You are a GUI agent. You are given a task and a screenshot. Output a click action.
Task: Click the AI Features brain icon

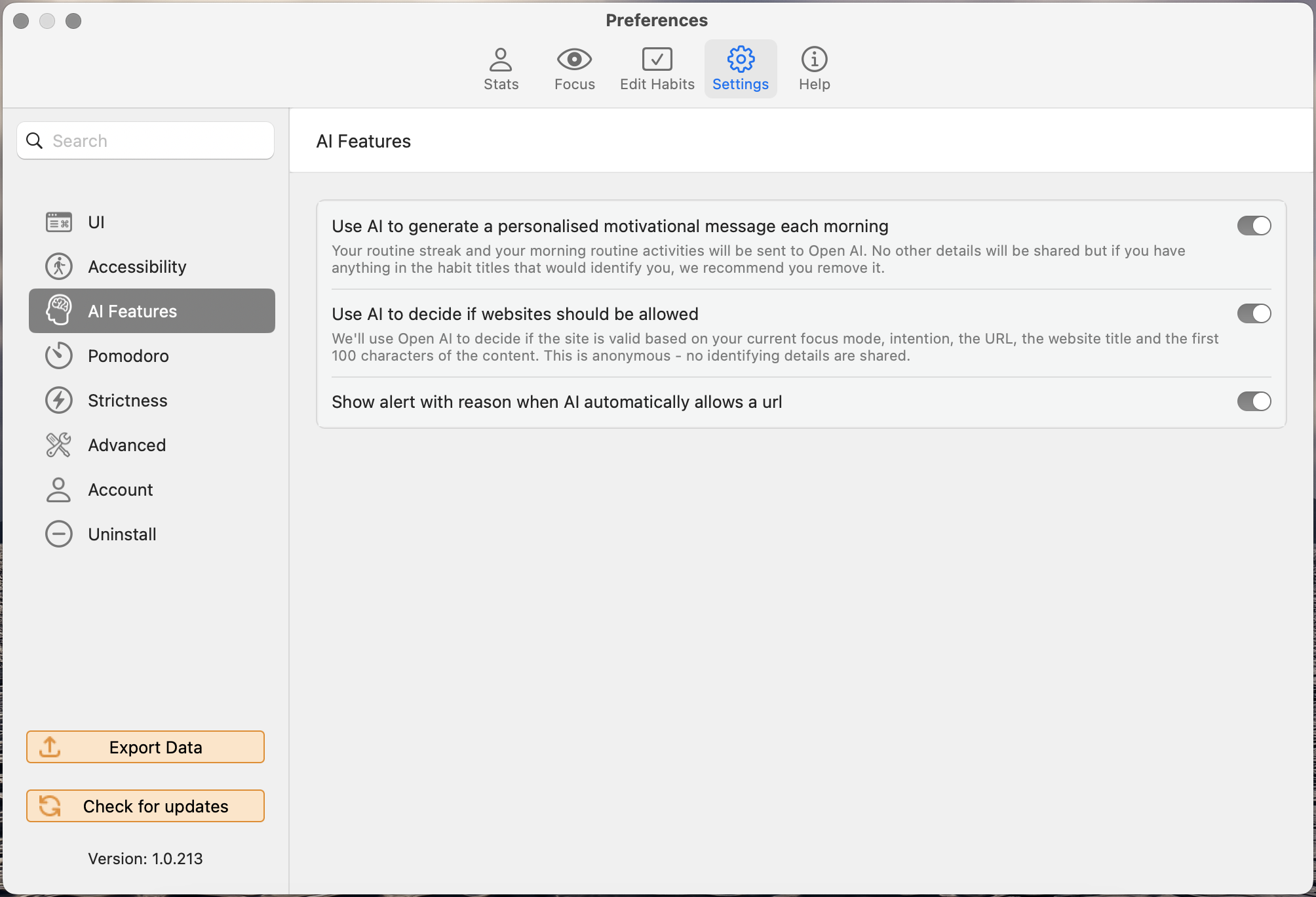(59, 311)
